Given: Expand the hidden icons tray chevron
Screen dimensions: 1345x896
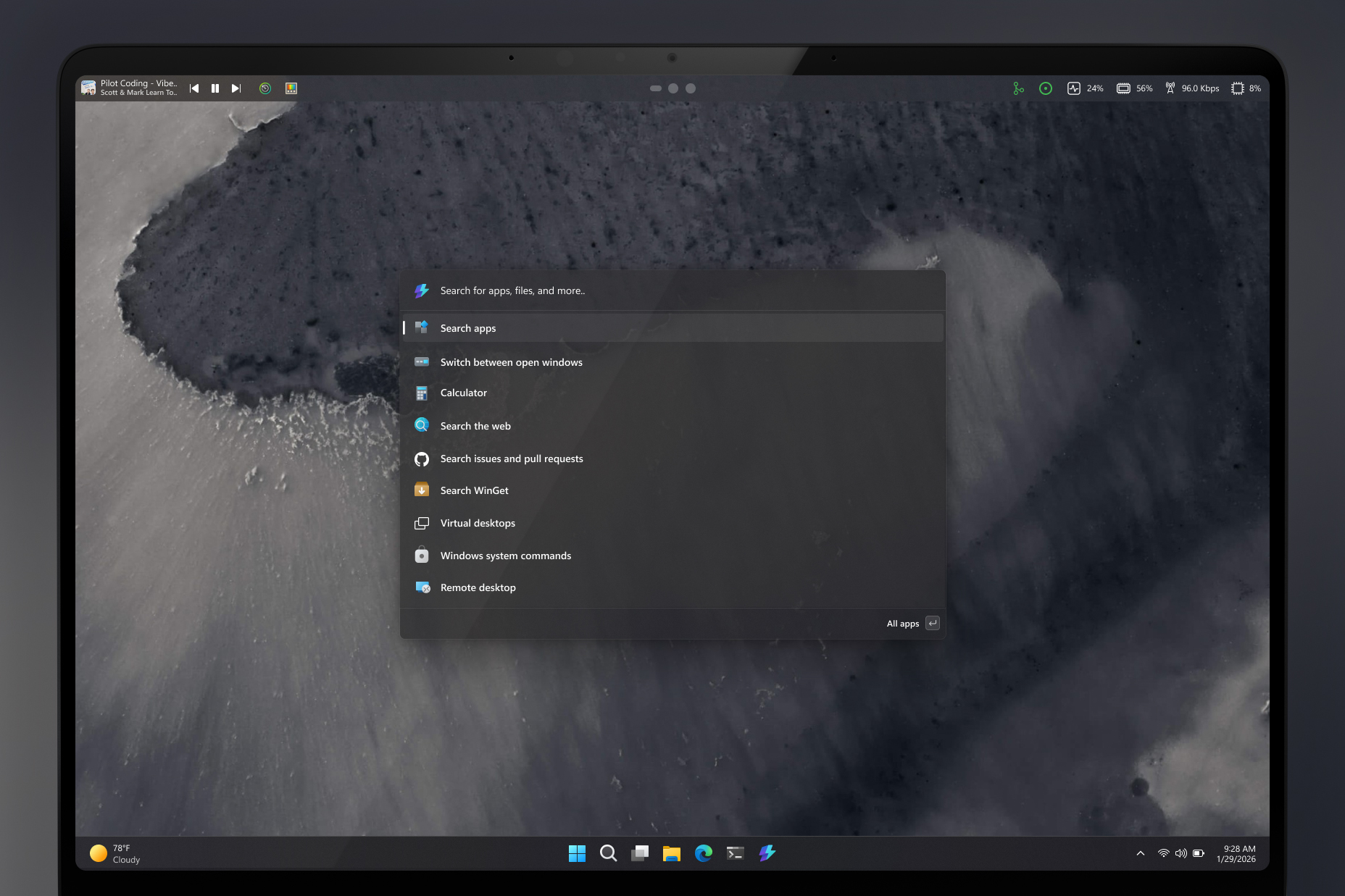Looking at the screenshot, I should point(1141,853).
